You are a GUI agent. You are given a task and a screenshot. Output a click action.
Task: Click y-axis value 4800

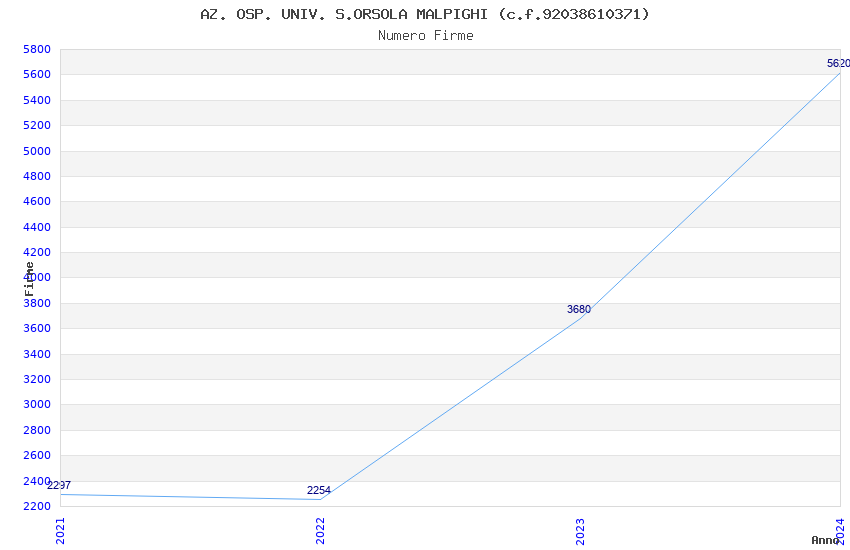(37, 176)
